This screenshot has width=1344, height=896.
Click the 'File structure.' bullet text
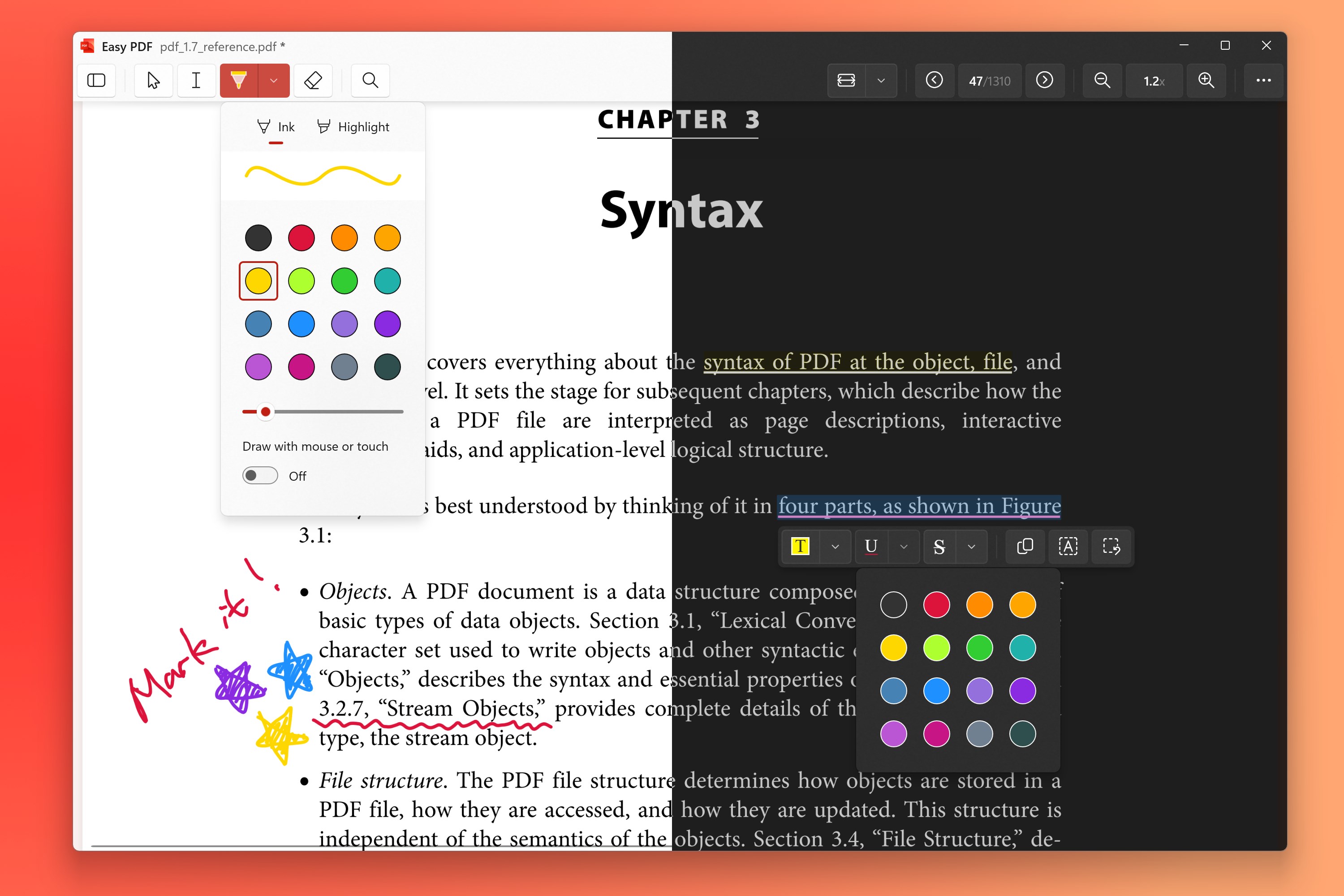click(382, 780)
